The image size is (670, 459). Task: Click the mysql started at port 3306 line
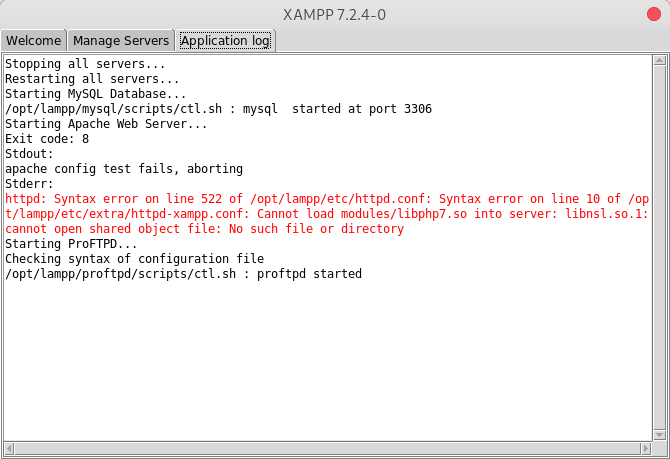click(x=218, y=109)
